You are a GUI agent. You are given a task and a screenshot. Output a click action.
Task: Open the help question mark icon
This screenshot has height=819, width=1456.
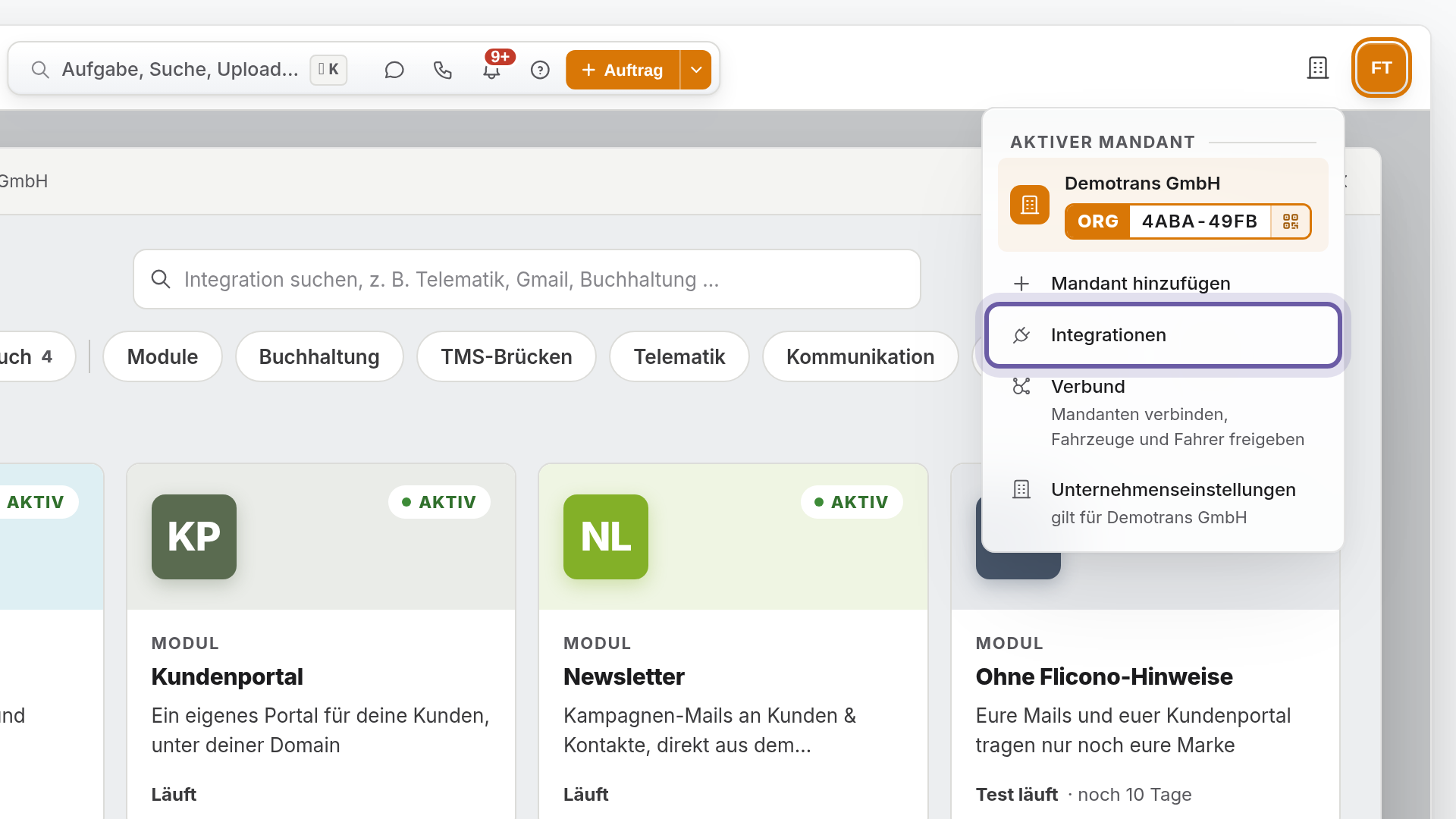click(540, 70)
